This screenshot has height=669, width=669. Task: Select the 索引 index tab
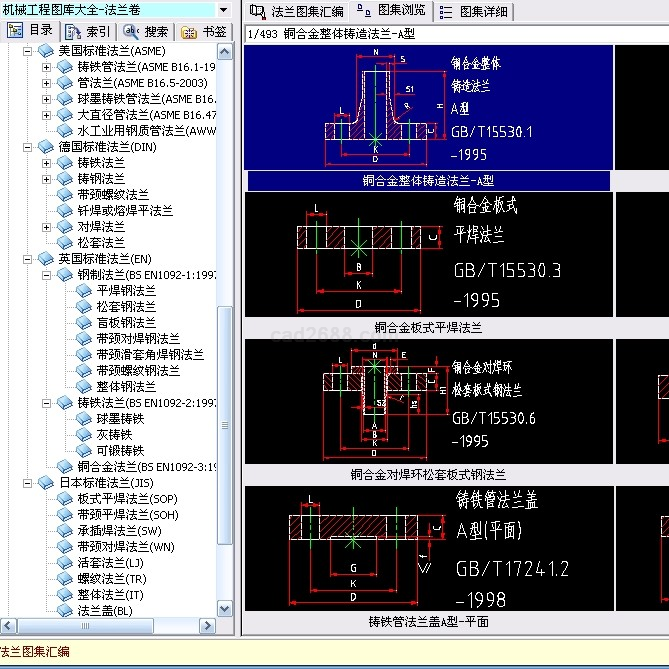click(89, 31)
